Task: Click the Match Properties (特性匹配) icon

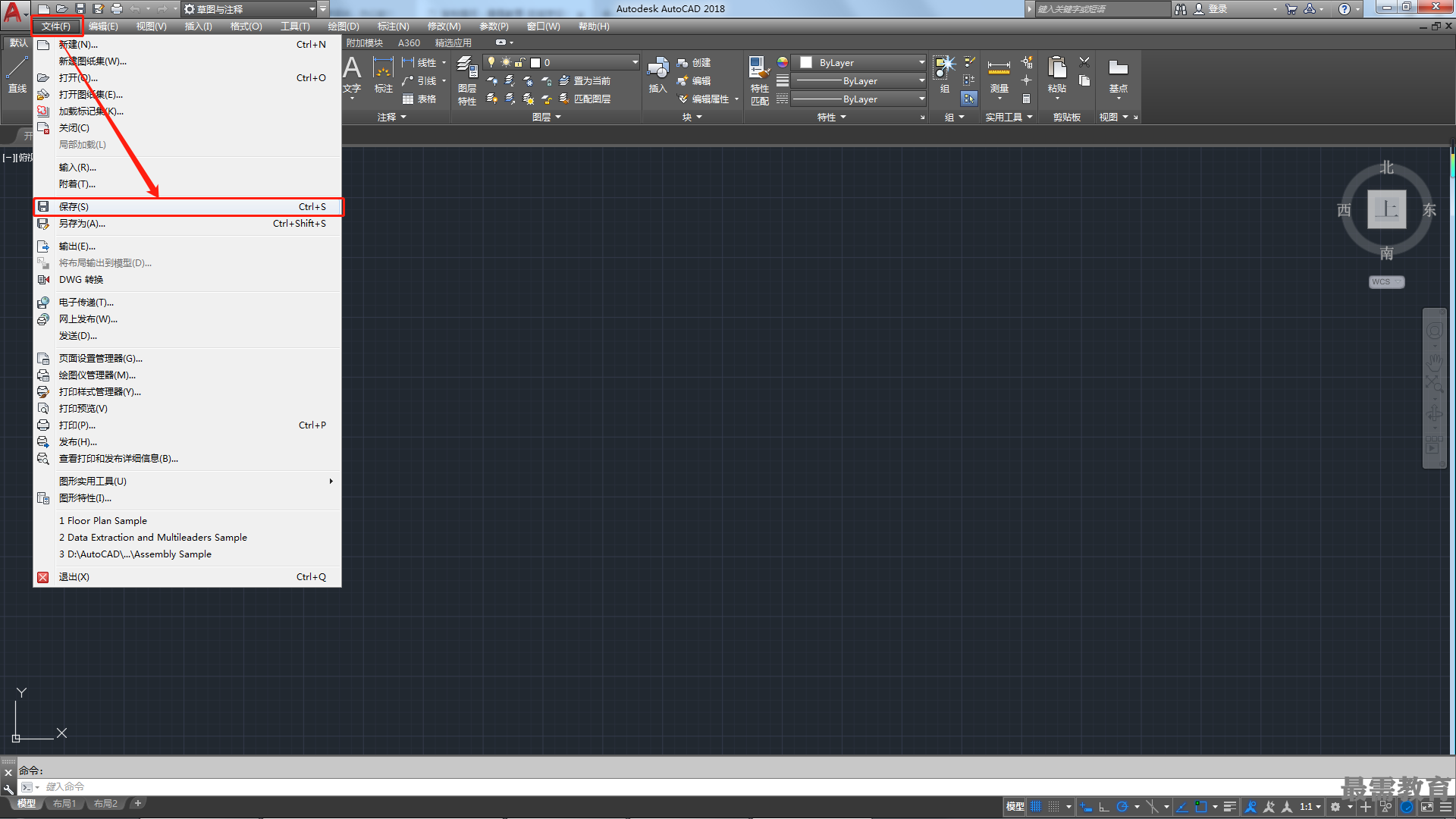Action: [x=759, y=80]
